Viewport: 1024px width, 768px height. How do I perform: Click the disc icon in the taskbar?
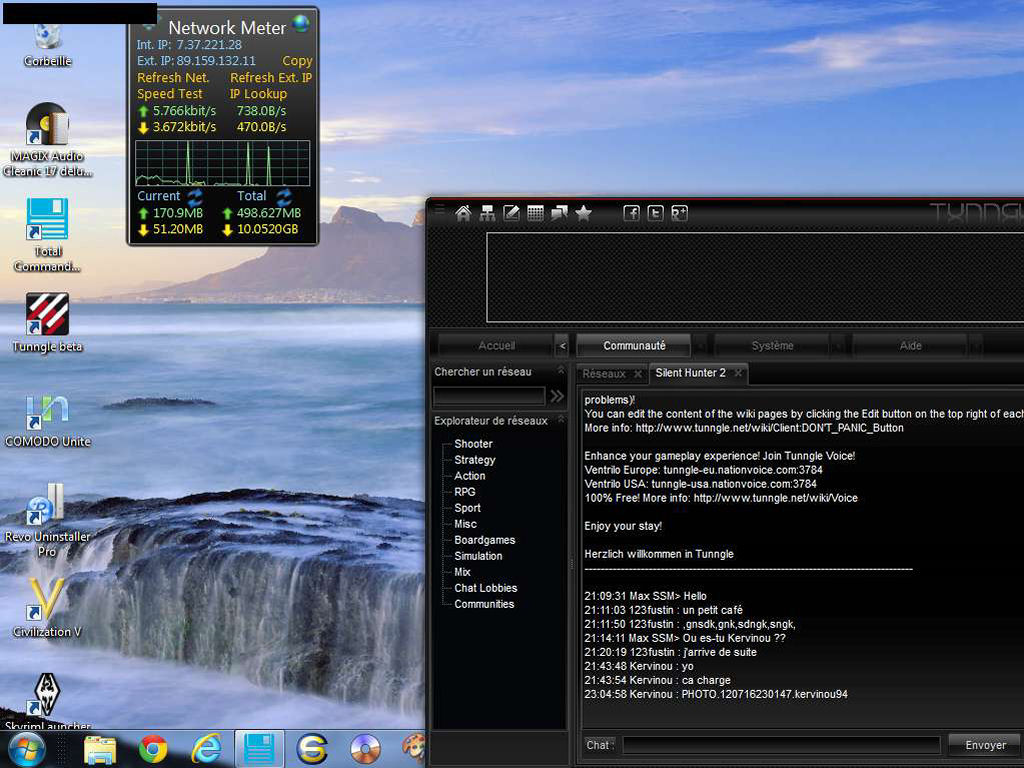[365, 749]
